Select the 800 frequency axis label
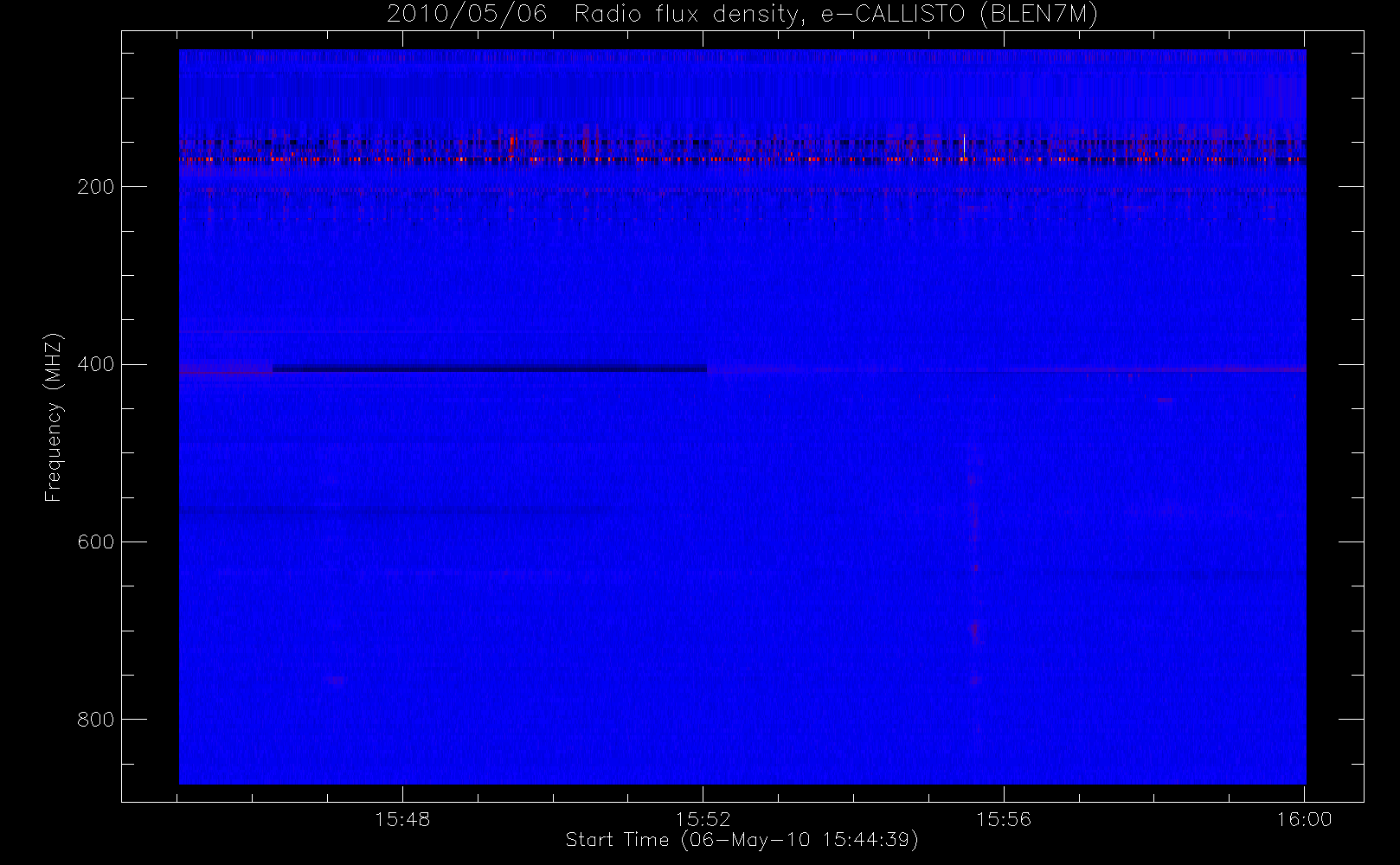 click(95, 720)
